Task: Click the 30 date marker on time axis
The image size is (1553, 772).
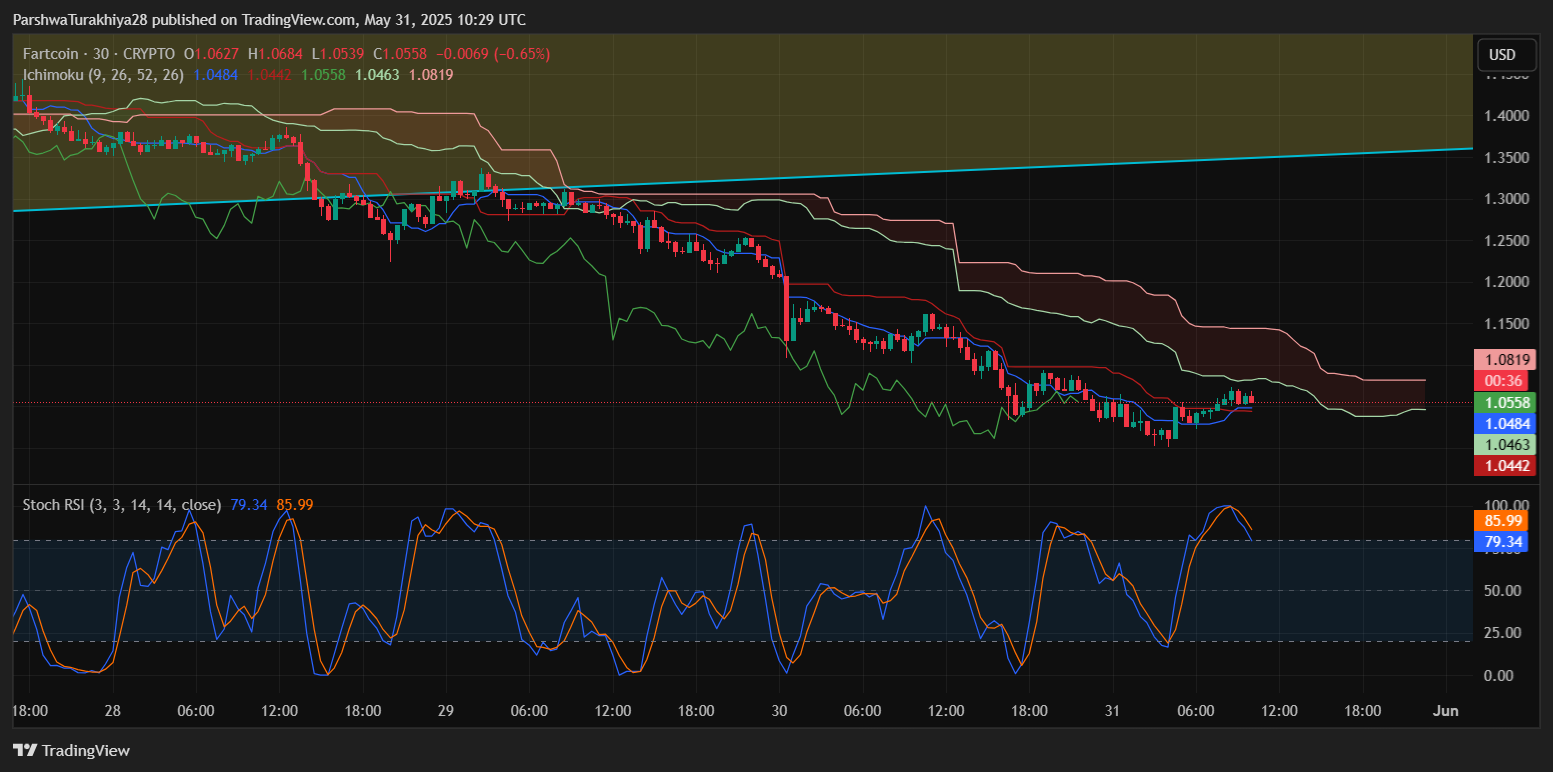Action: (x=780, y=710)
